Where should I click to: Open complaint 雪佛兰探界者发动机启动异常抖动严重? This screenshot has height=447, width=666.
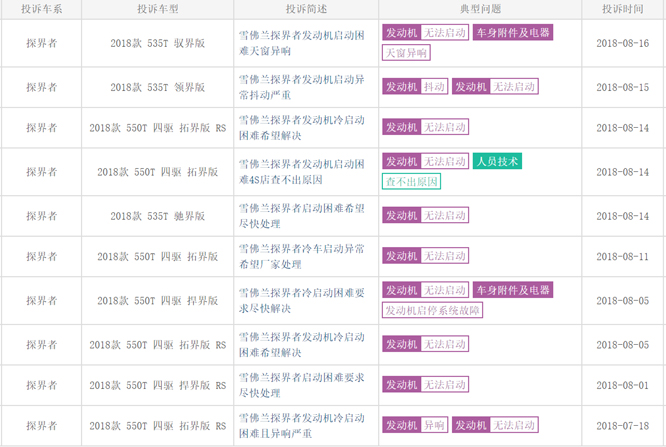point(302,87)
